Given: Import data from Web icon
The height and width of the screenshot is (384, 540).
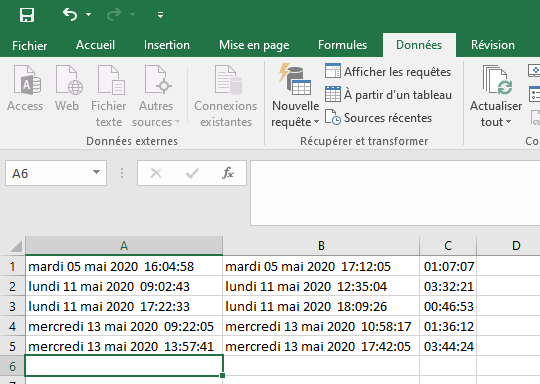Looking at the screenshot, I should [x=69, y=80].
